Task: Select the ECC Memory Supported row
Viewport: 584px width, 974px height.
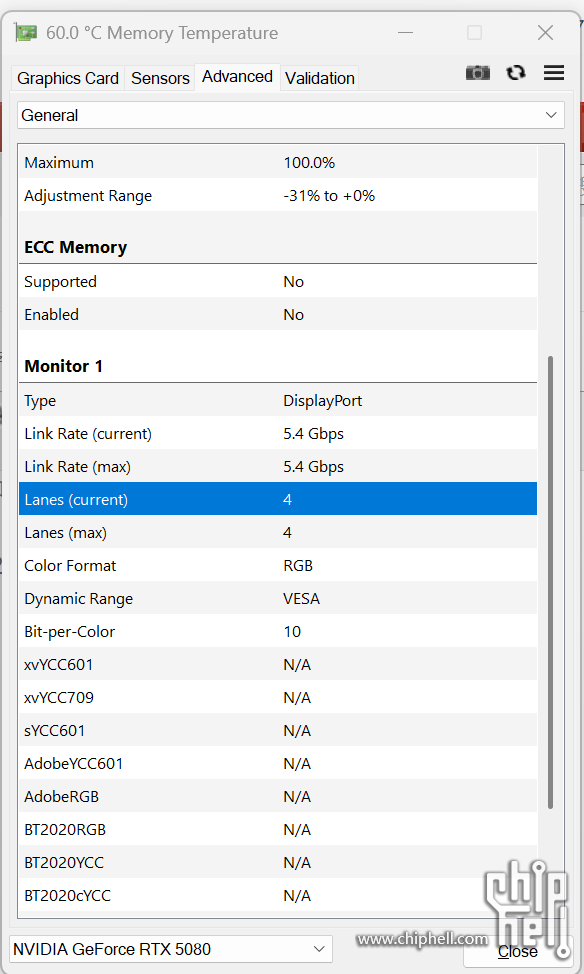Action: click(x=278, y=282)
